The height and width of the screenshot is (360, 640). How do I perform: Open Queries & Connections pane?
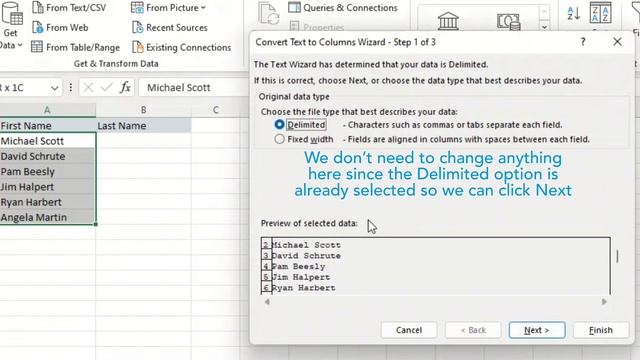[x=343, y=8]
